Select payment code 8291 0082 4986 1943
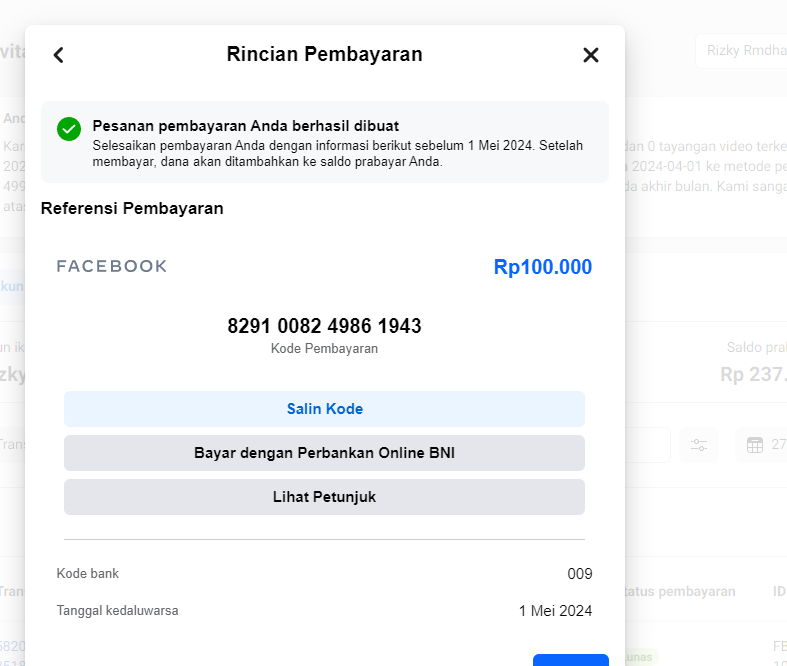 (x=324, y=326)
